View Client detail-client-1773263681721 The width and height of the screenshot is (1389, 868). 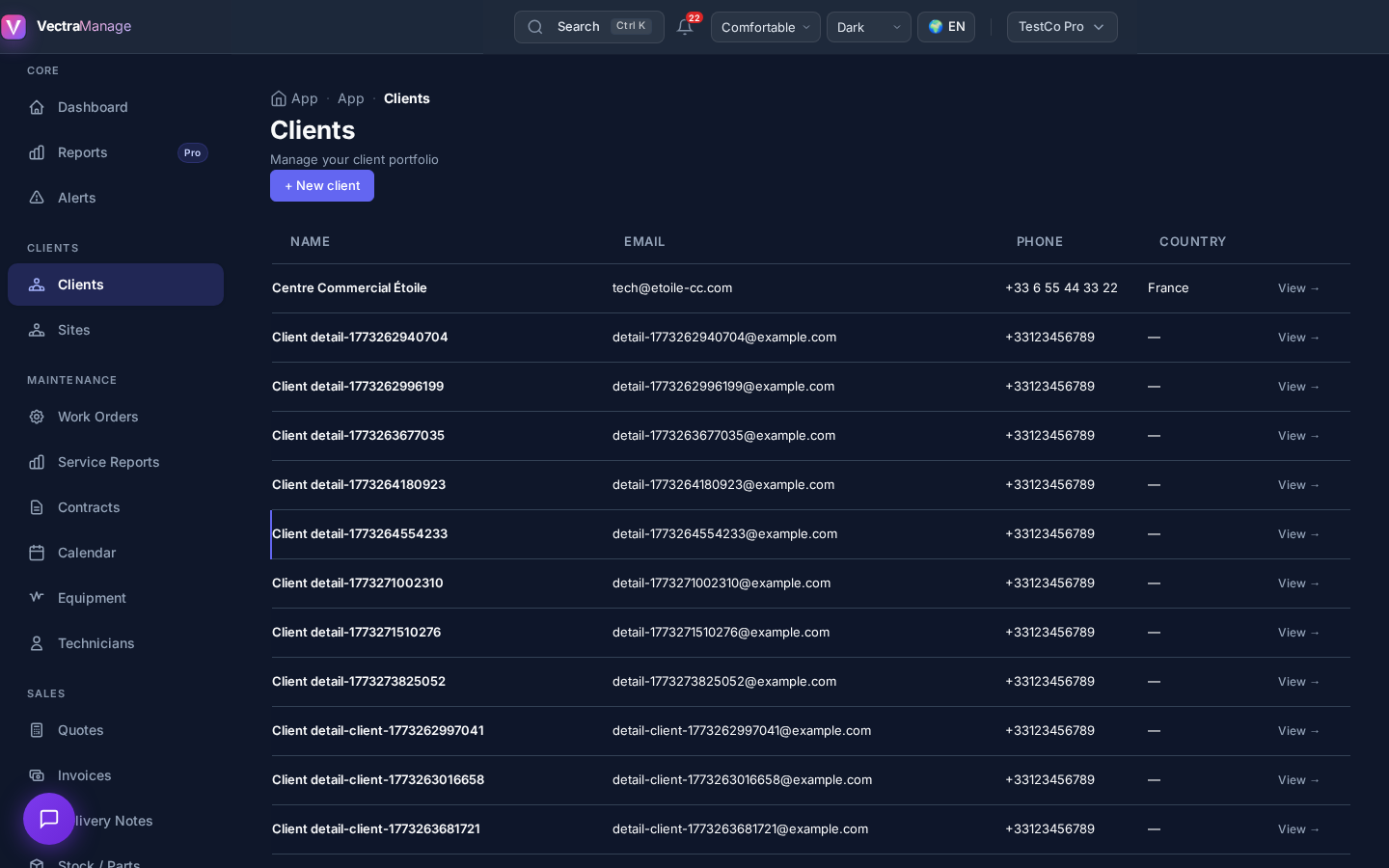[1298, 829]
